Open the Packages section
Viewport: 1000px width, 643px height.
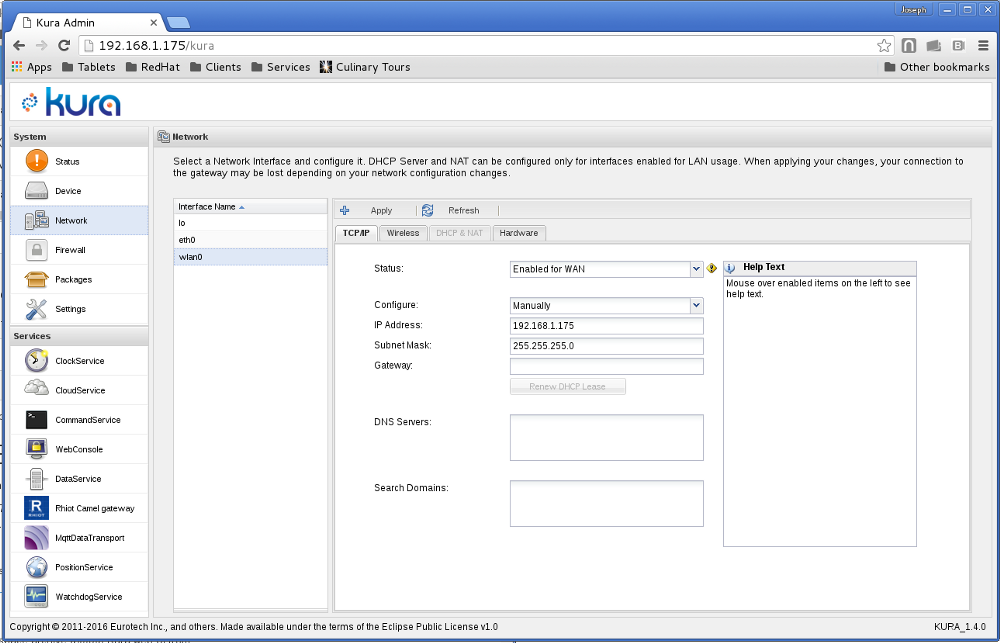pyautogui.click(x=73, y=280)
